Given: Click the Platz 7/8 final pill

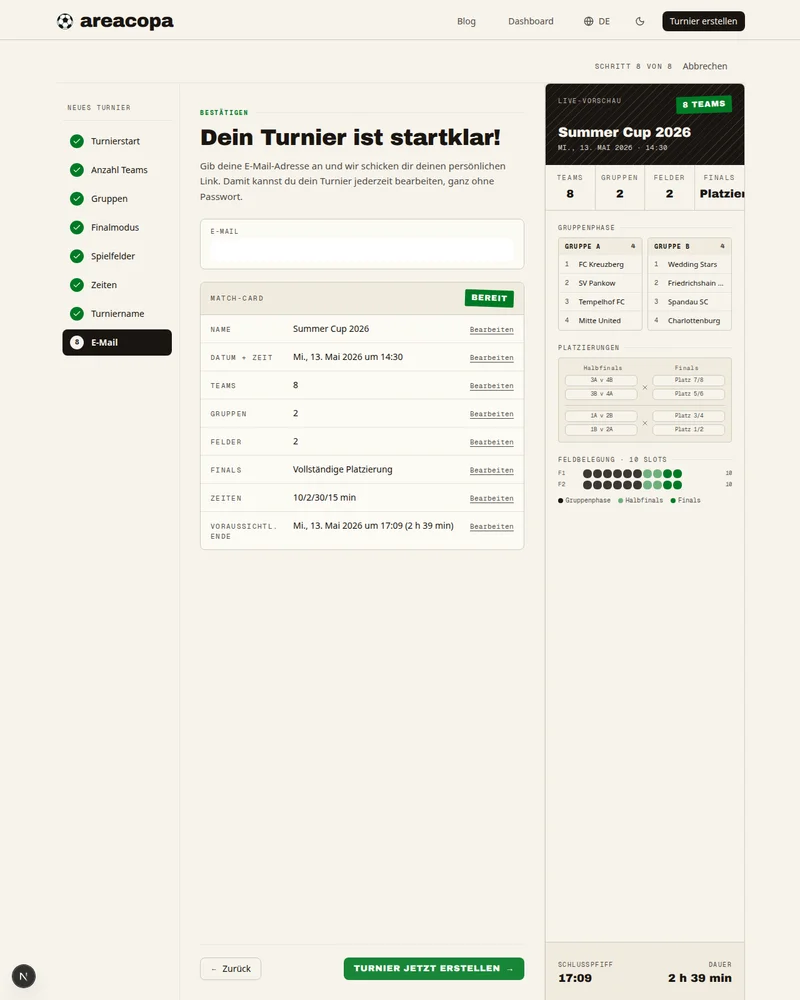Looking at the screenshot, I should point(688,380).
